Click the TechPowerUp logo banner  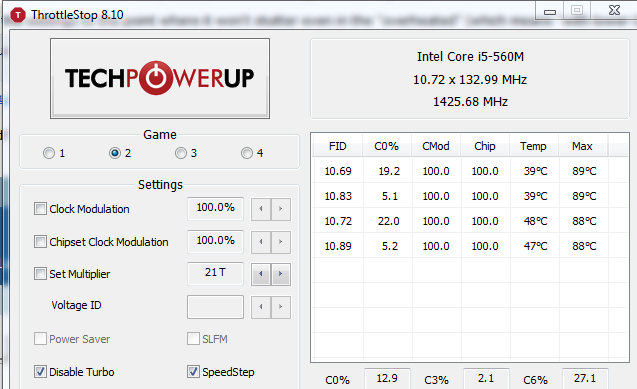pyautogui.click(x=160, y=78)
